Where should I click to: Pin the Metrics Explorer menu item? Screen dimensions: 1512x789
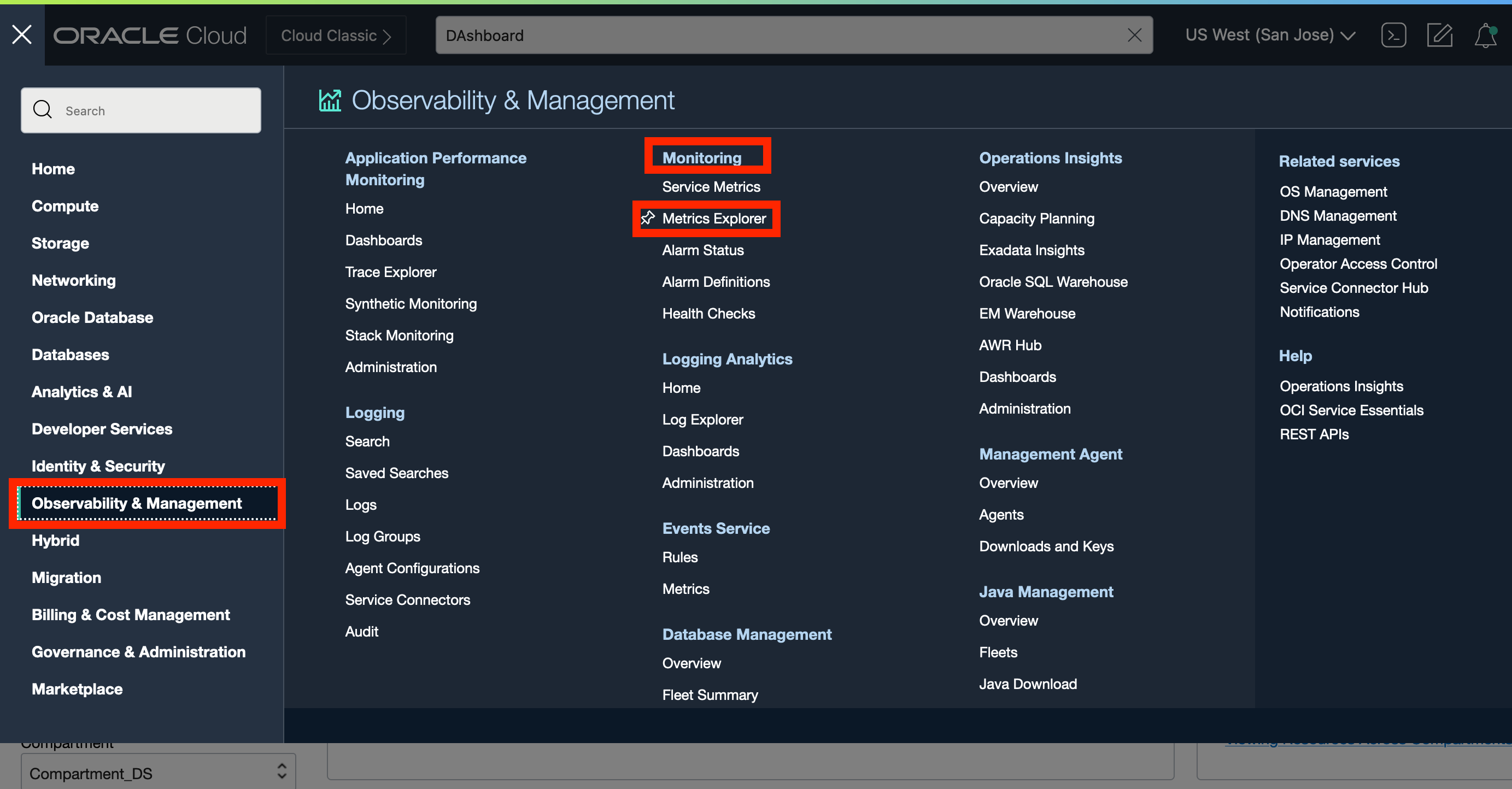tap(647, 218)
